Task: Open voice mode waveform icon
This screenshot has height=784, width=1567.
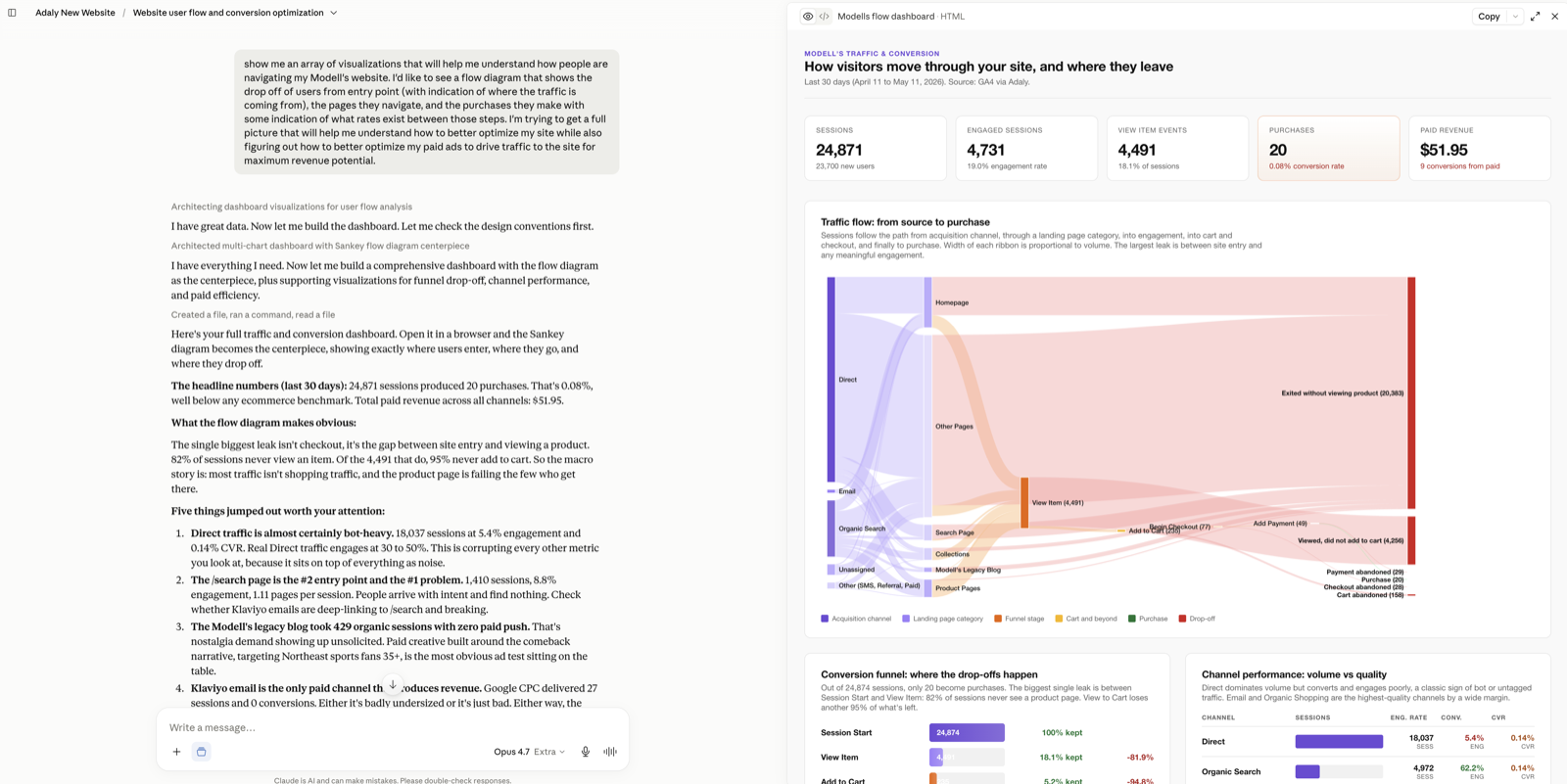Action: coord(610,752)
